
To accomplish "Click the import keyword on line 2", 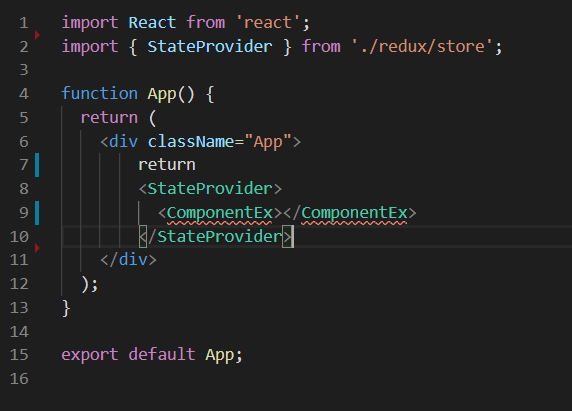I will (x=90, y=47).
